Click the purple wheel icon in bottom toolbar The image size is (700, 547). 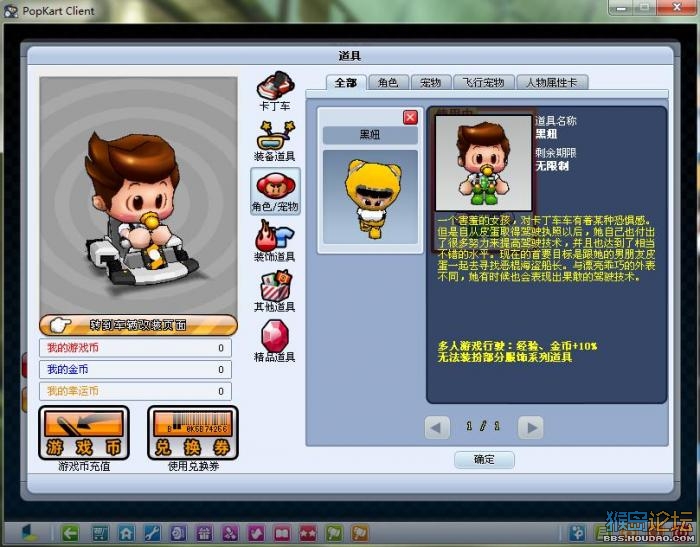(x=178, y=533)
